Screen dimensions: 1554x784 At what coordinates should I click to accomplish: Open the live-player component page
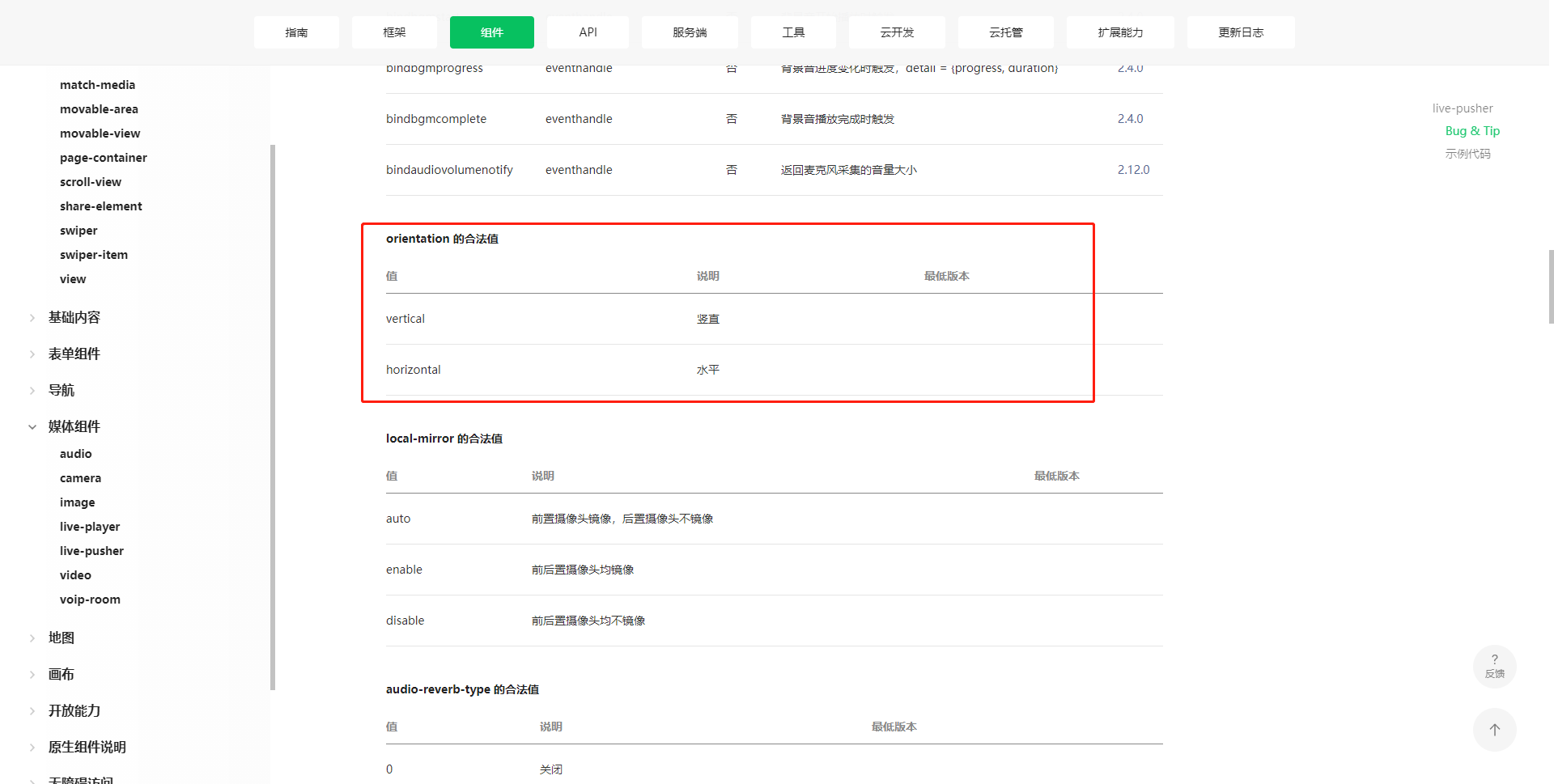[89, 527]
